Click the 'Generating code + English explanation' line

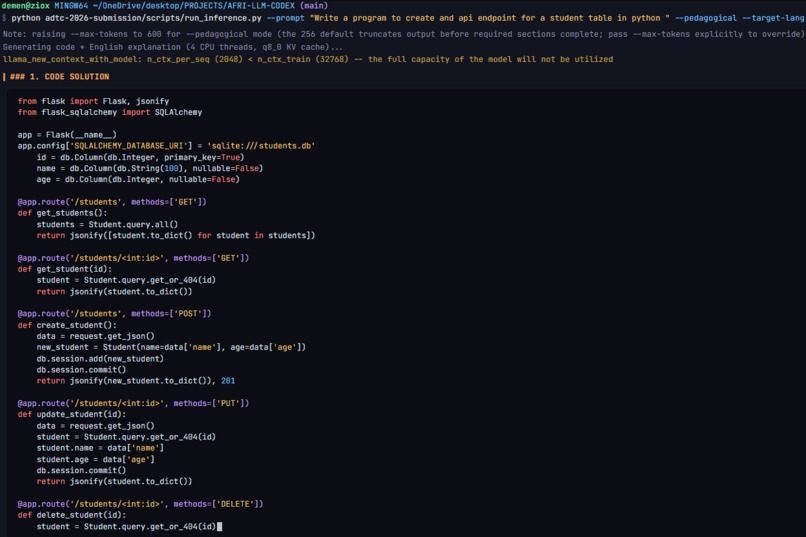click(172, 47)
